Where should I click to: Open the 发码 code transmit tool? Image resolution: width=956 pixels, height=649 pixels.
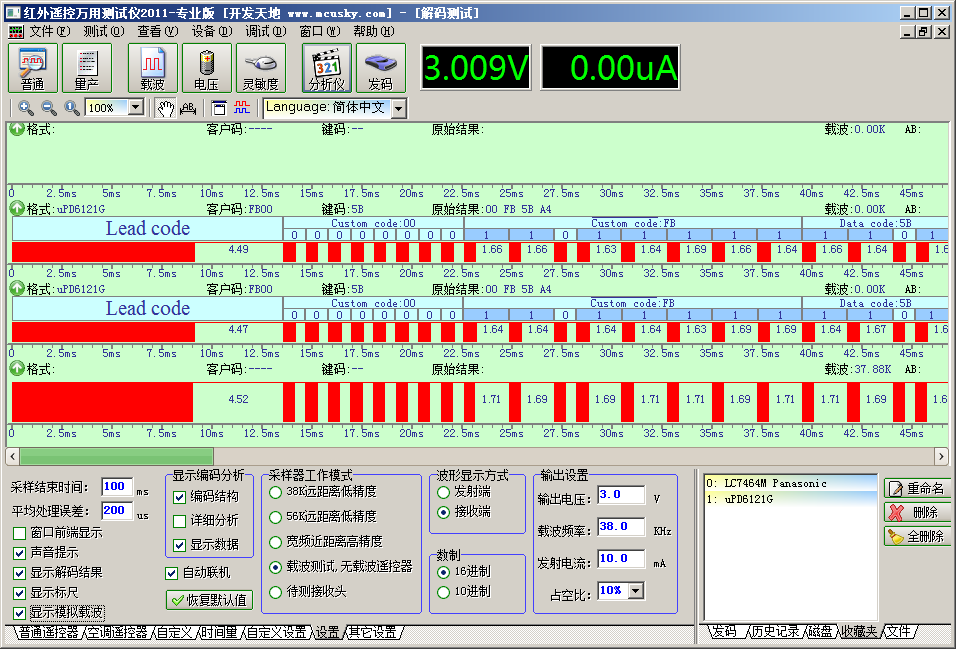pyautogui.click(x=380, y=68)
